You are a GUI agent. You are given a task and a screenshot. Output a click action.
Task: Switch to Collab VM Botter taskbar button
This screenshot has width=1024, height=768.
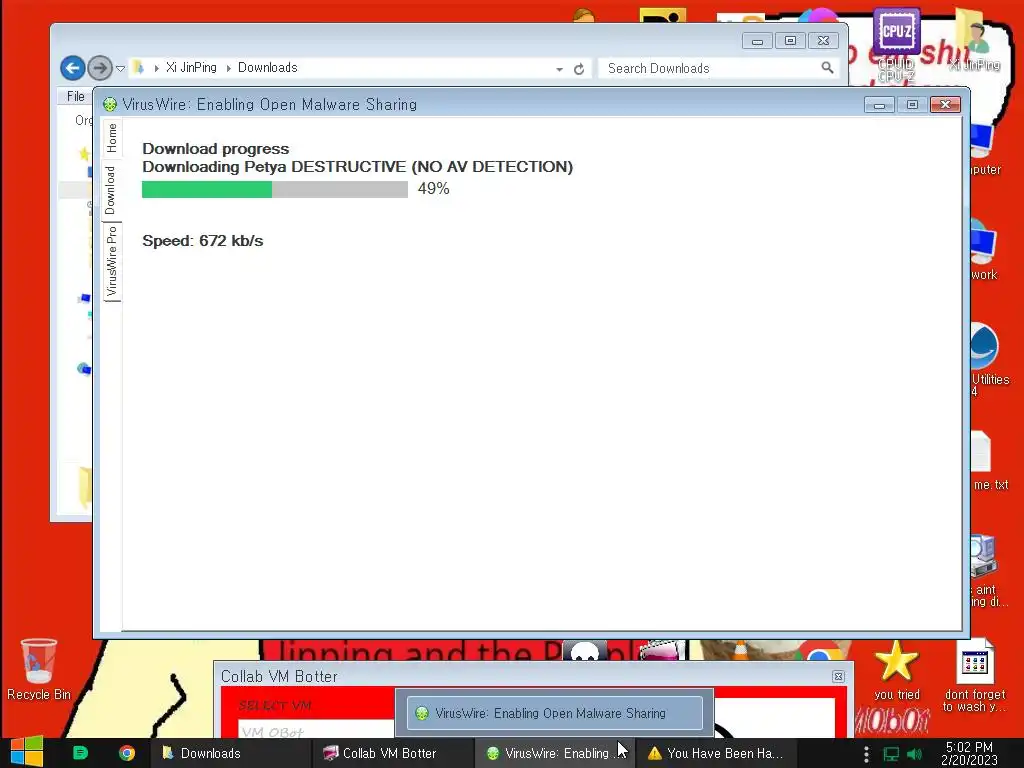[393, 753]
